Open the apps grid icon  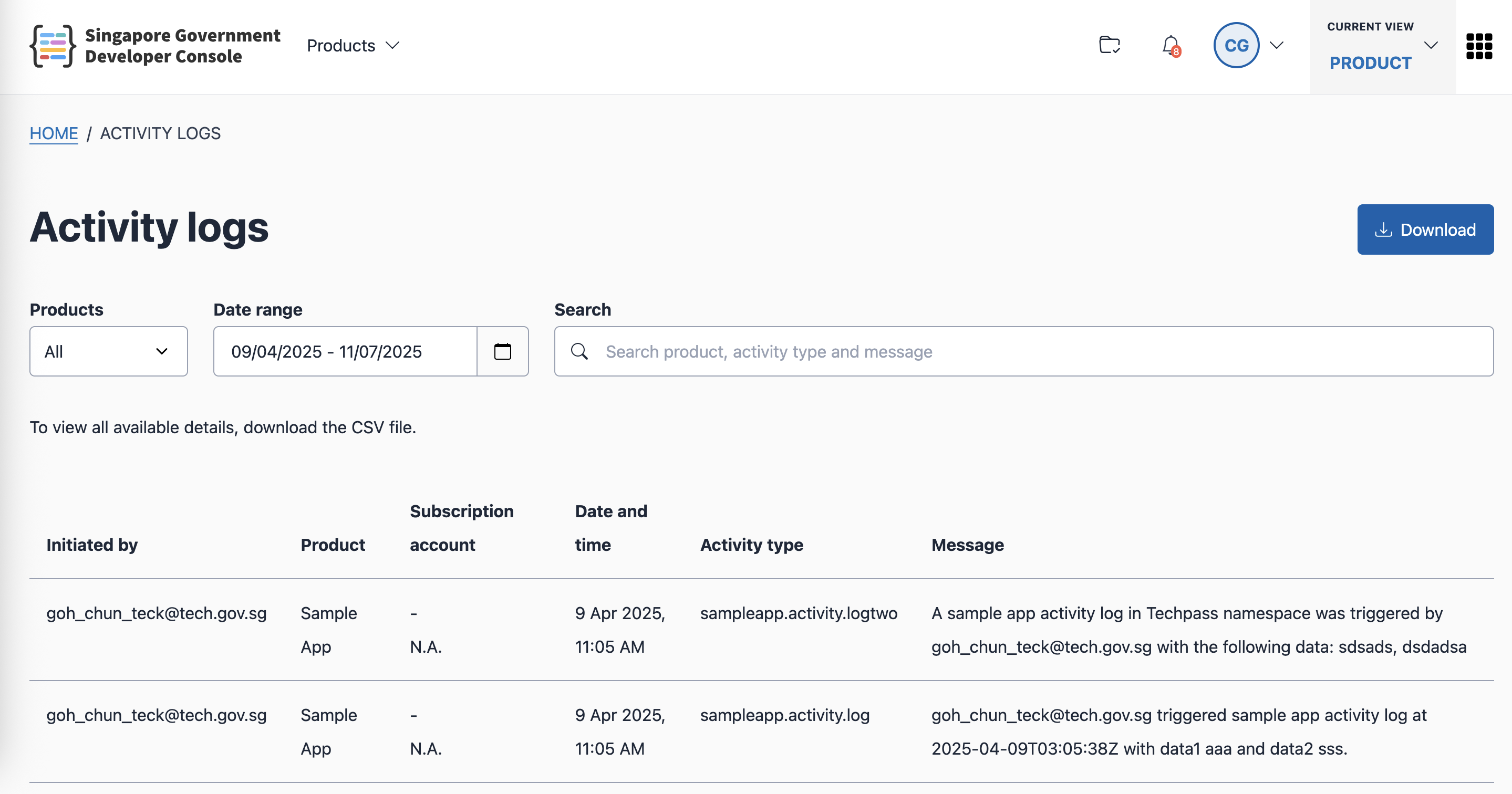[1478, 46]
